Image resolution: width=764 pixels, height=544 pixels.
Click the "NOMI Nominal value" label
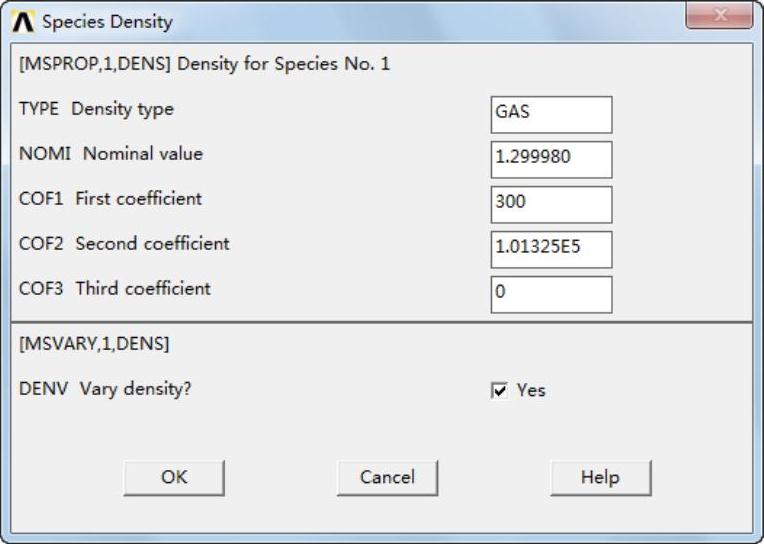coord(110,154)
